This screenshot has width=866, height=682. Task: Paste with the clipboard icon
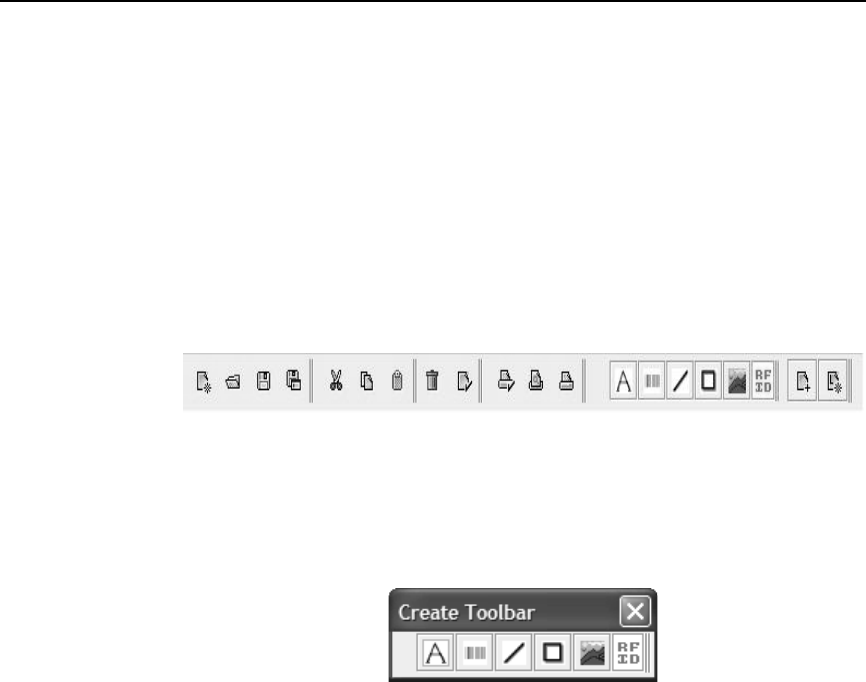tap(397, 380)
